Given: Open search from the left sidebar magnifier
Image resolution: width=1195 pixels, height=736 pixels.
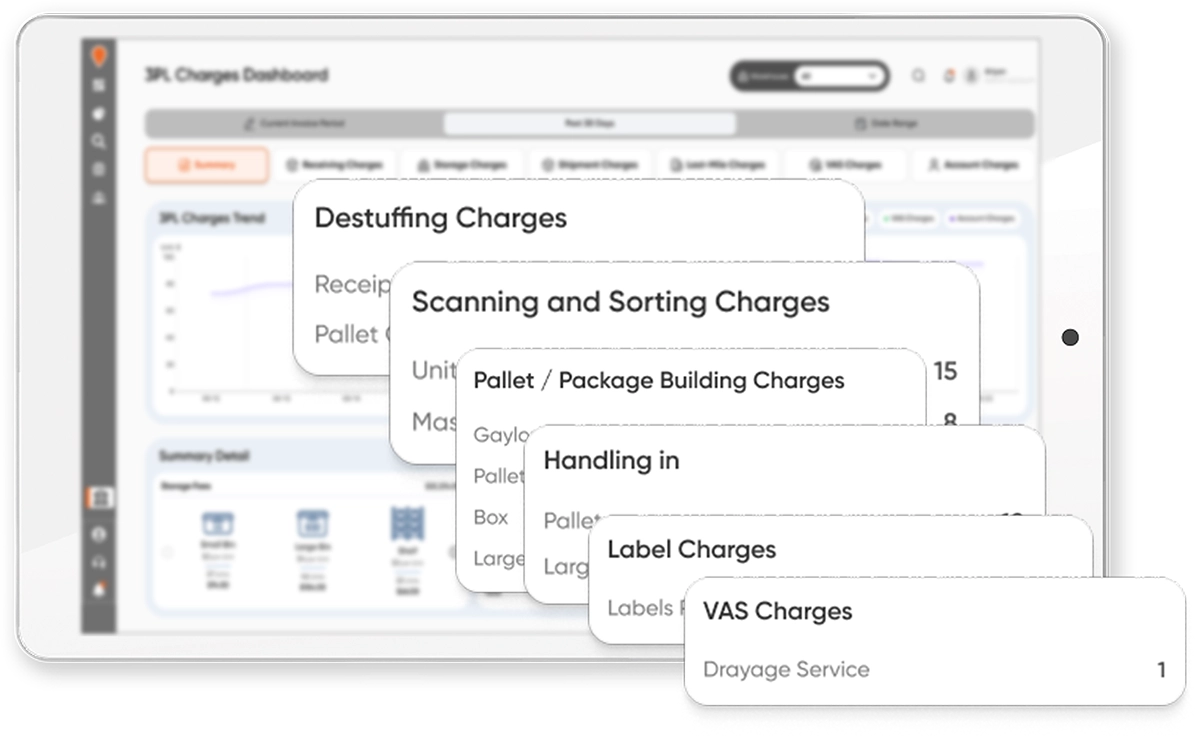Looking at the screenshot, I should point(98,141).
